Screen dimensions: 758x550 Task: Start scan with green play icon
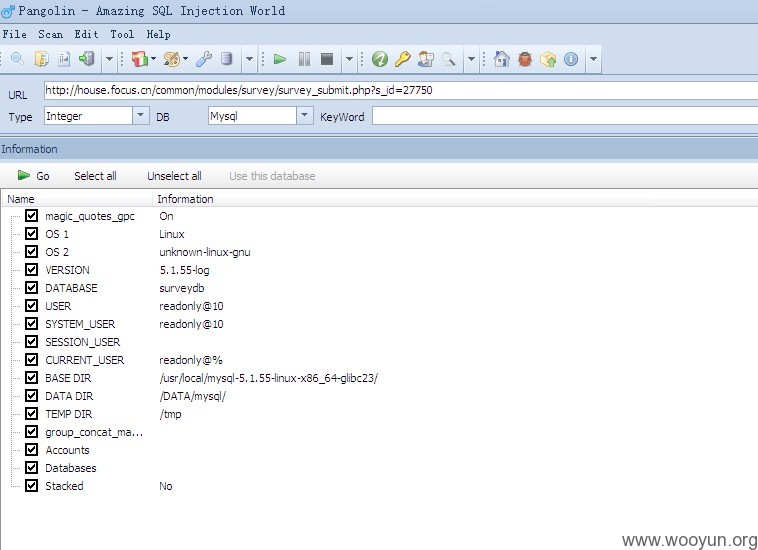tap(280, 59)
